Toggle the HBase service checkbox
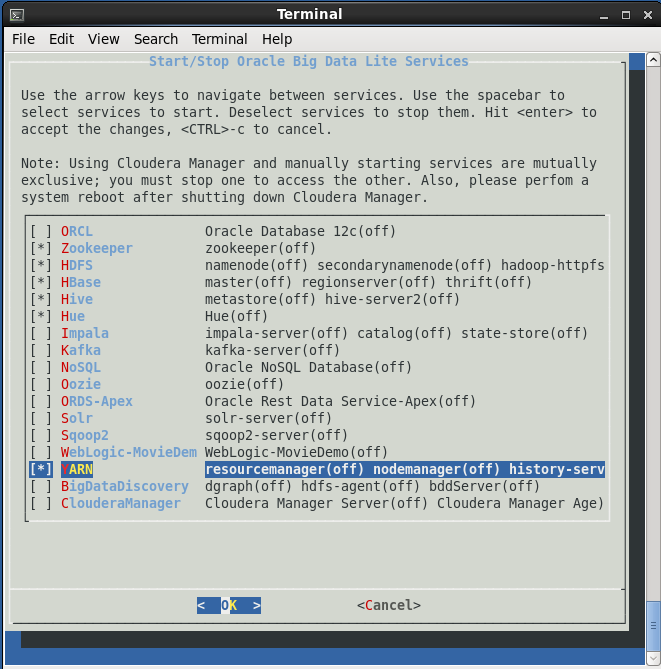Image resolution: width=661 pixels, height=669 pixels. (x=41, y=282)
